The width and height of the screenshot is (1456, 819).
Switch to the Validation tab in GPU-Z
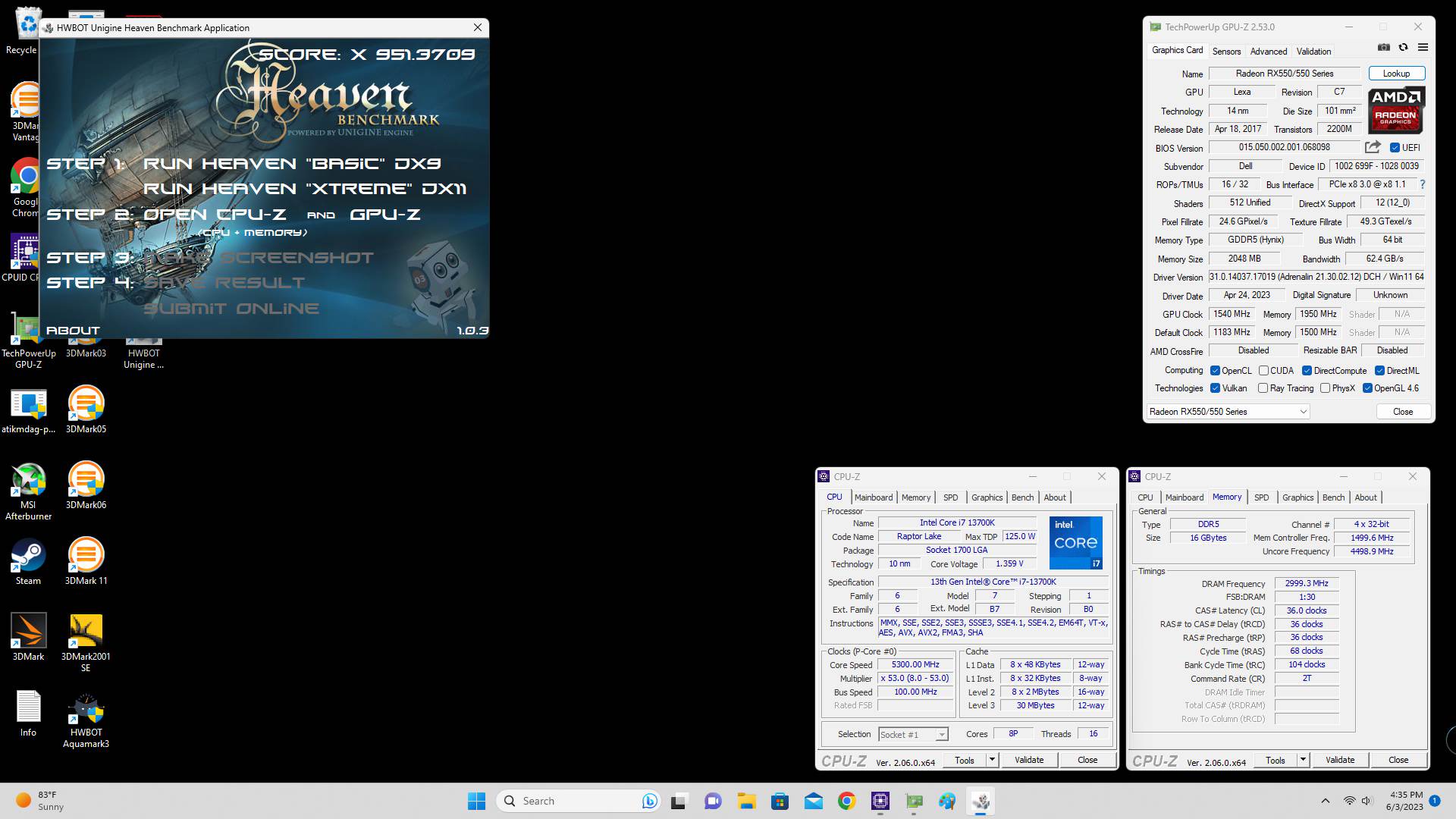pyautogui.click(x=1313, y=52)
